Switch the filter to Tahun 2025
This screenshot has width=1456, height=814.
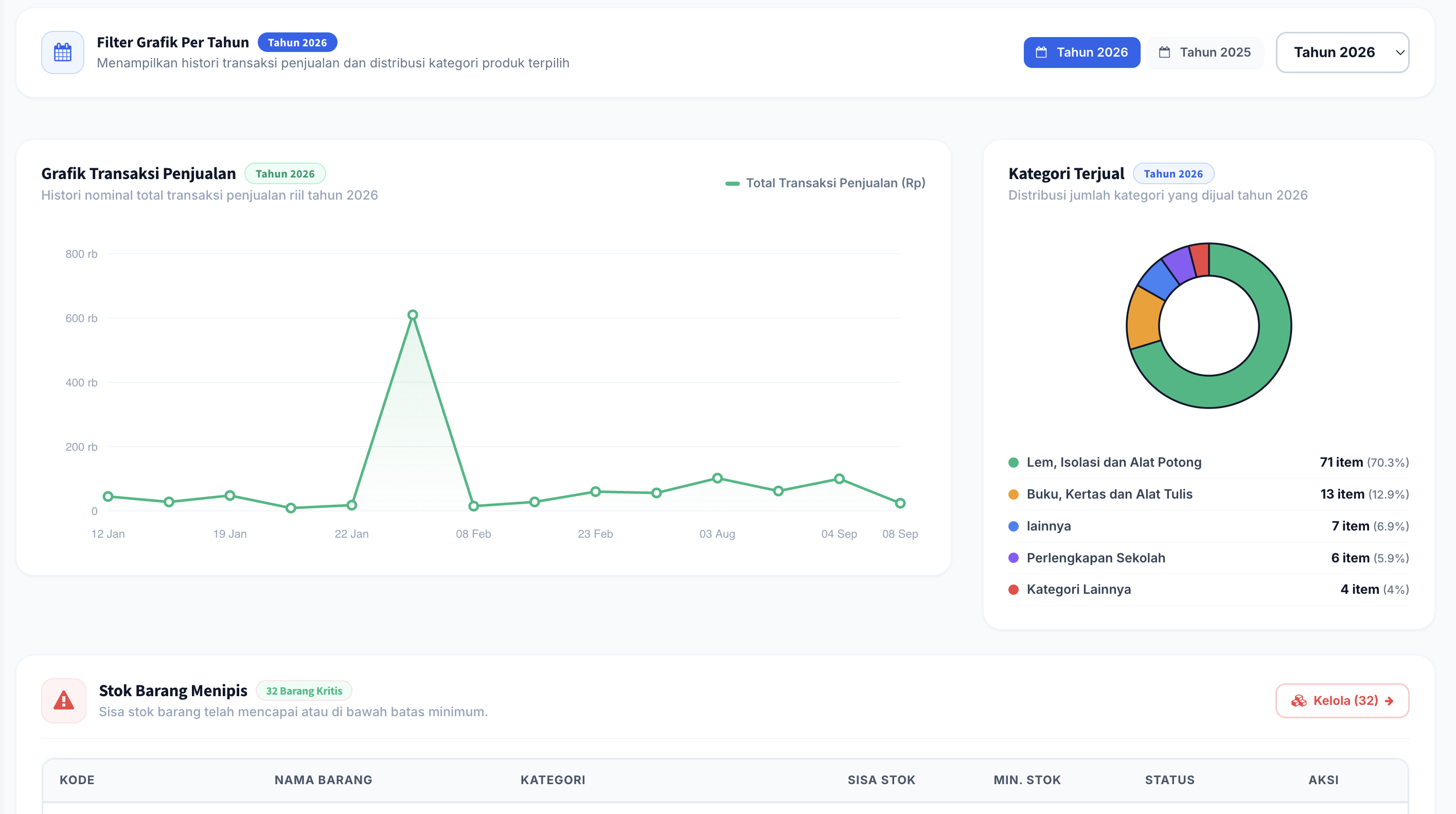click(x=1204, y=52)
